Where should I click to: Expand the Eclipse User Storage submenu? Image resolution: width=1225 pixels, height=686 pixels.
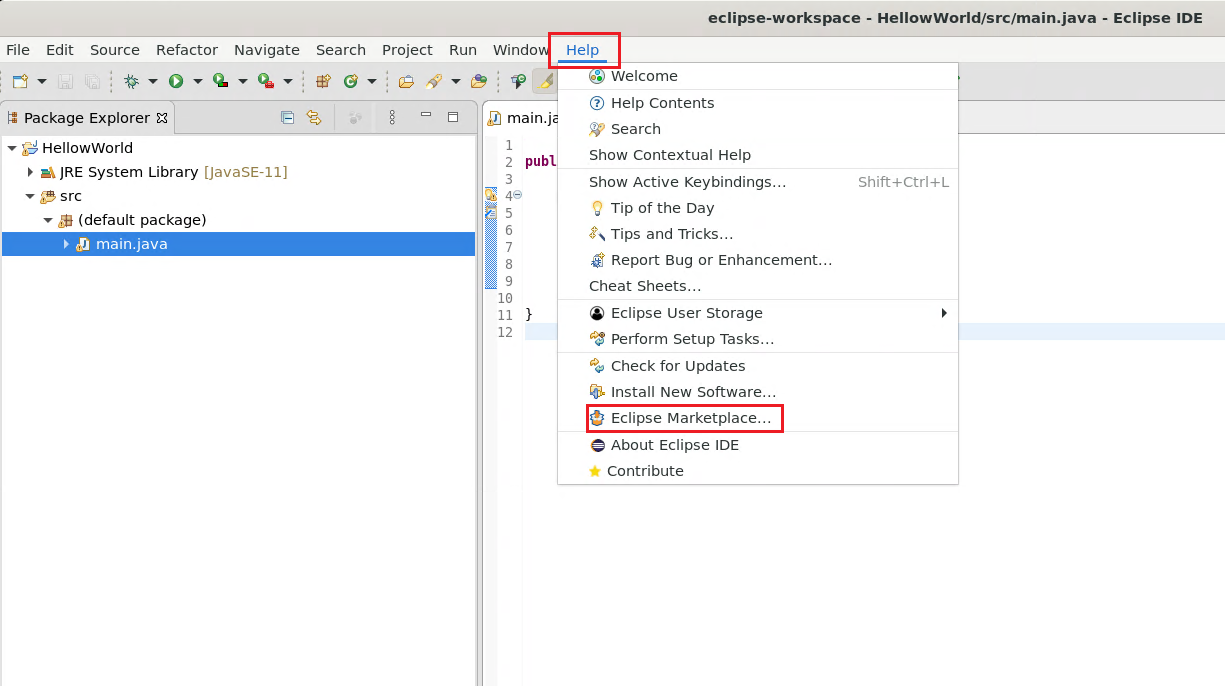pyautogui.click(x=758, y=313)
